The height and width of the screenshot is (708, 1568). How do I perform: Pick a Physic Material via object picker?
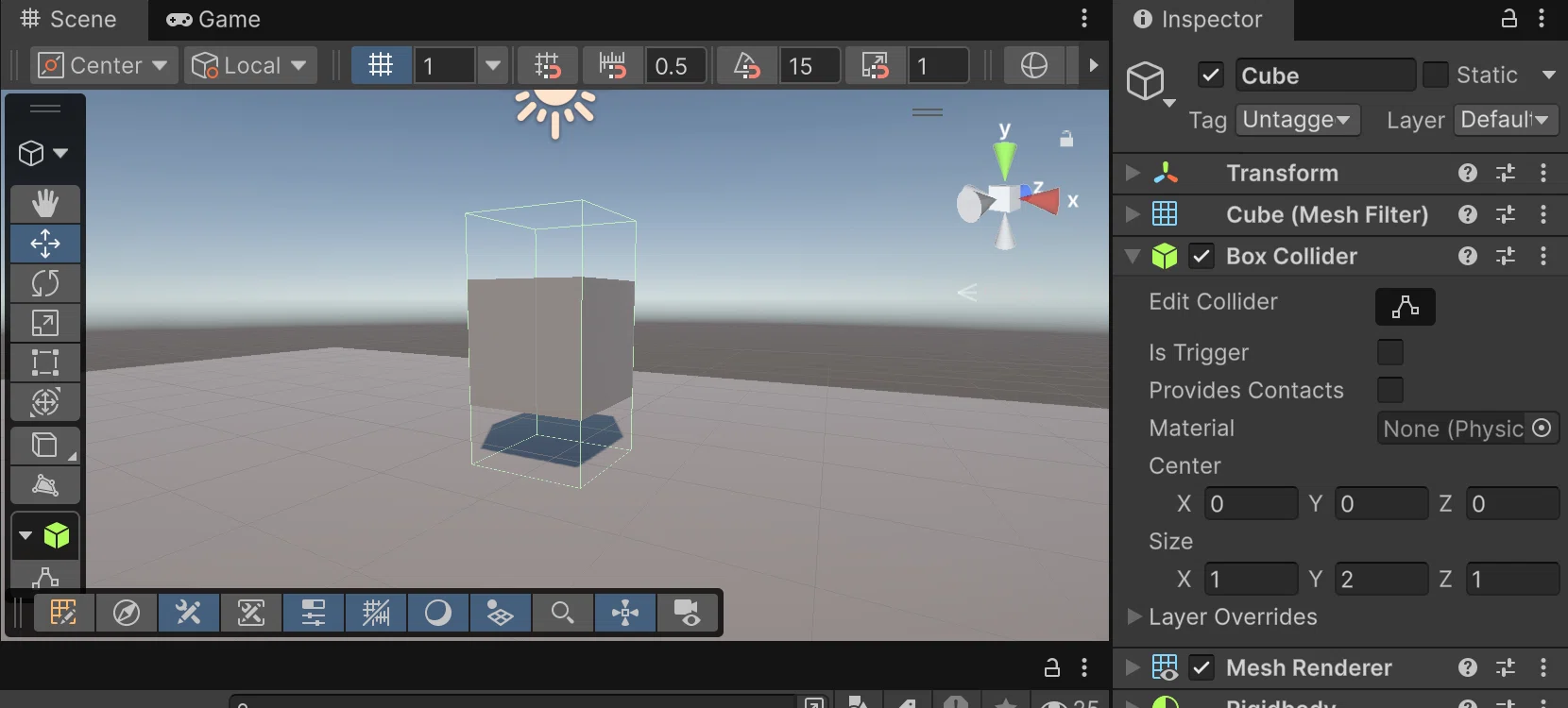pyautogui.click(x=1542, y=428)
